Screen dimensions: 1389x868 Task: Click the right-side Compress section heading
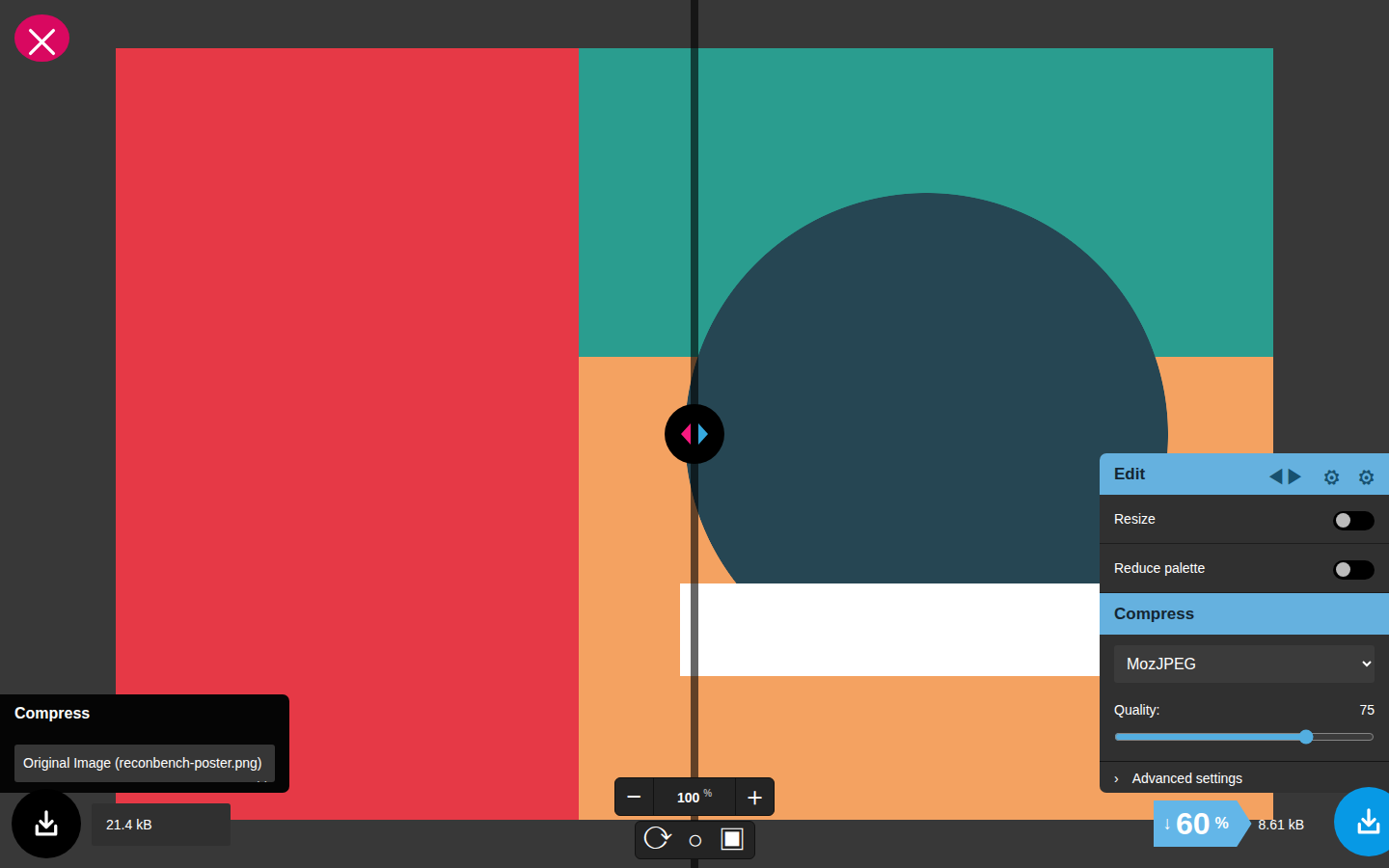click(x=1154, y=614)
